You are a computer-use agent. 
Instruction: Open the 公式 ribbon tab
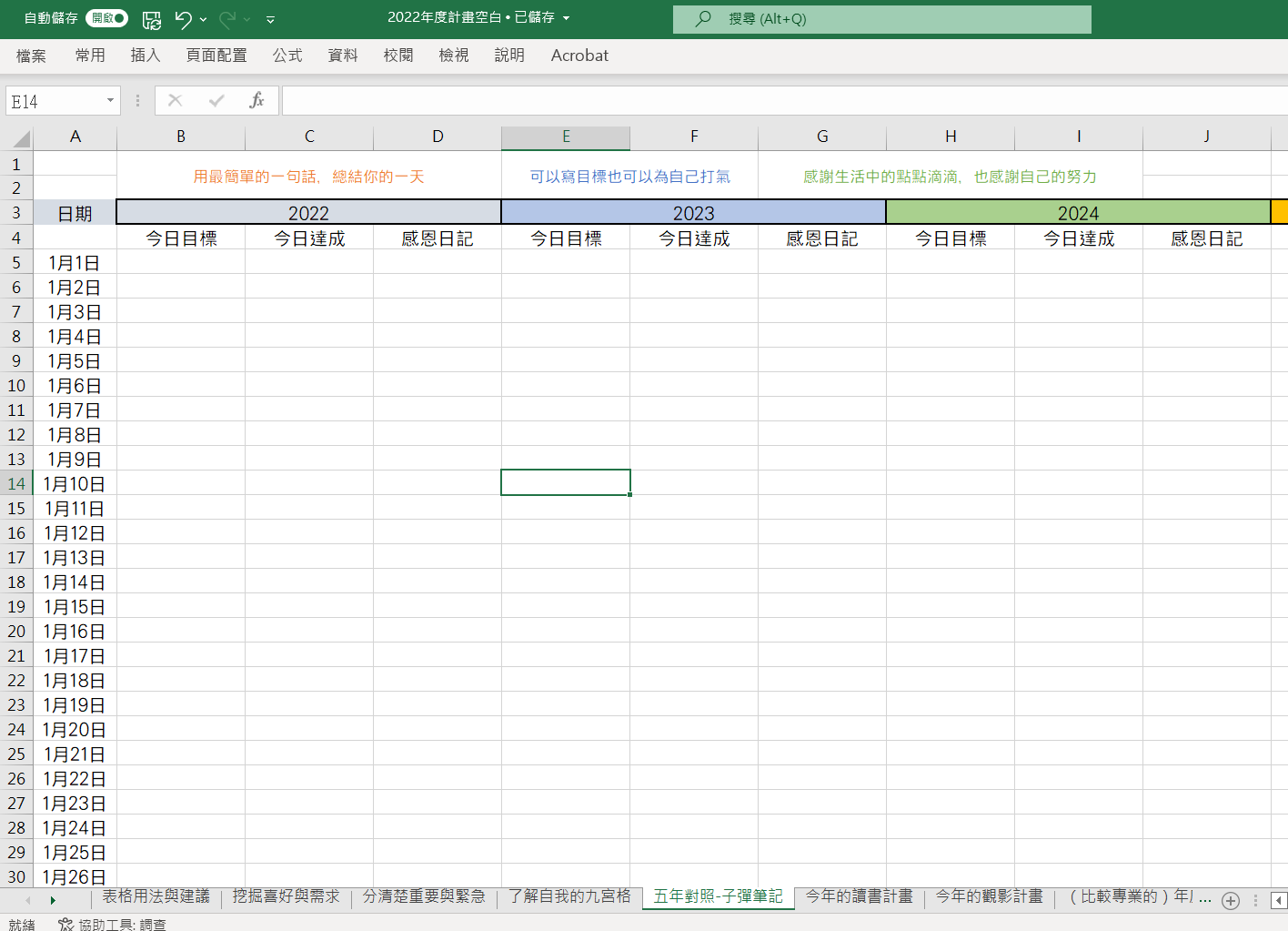click(287, 56)
